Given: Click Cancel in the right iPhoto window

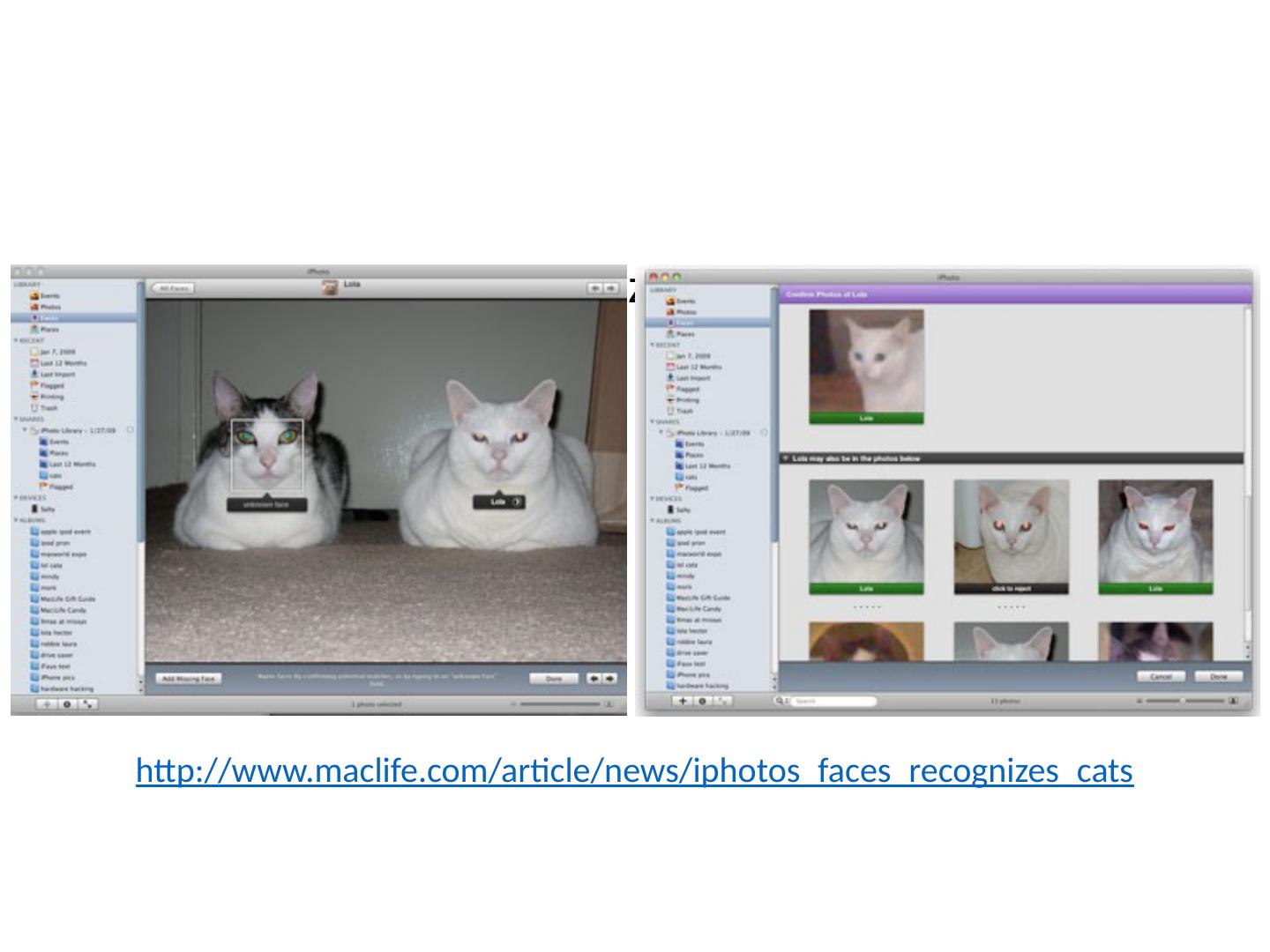Looking at the screenshot, I should point(1162,676).
